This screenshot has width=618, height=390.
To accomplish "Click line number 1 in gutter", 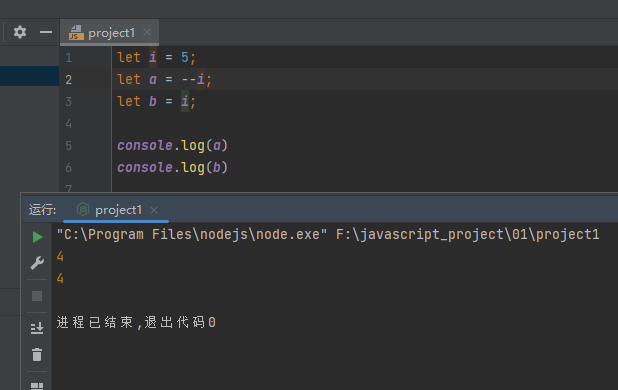I will (69, 58).
